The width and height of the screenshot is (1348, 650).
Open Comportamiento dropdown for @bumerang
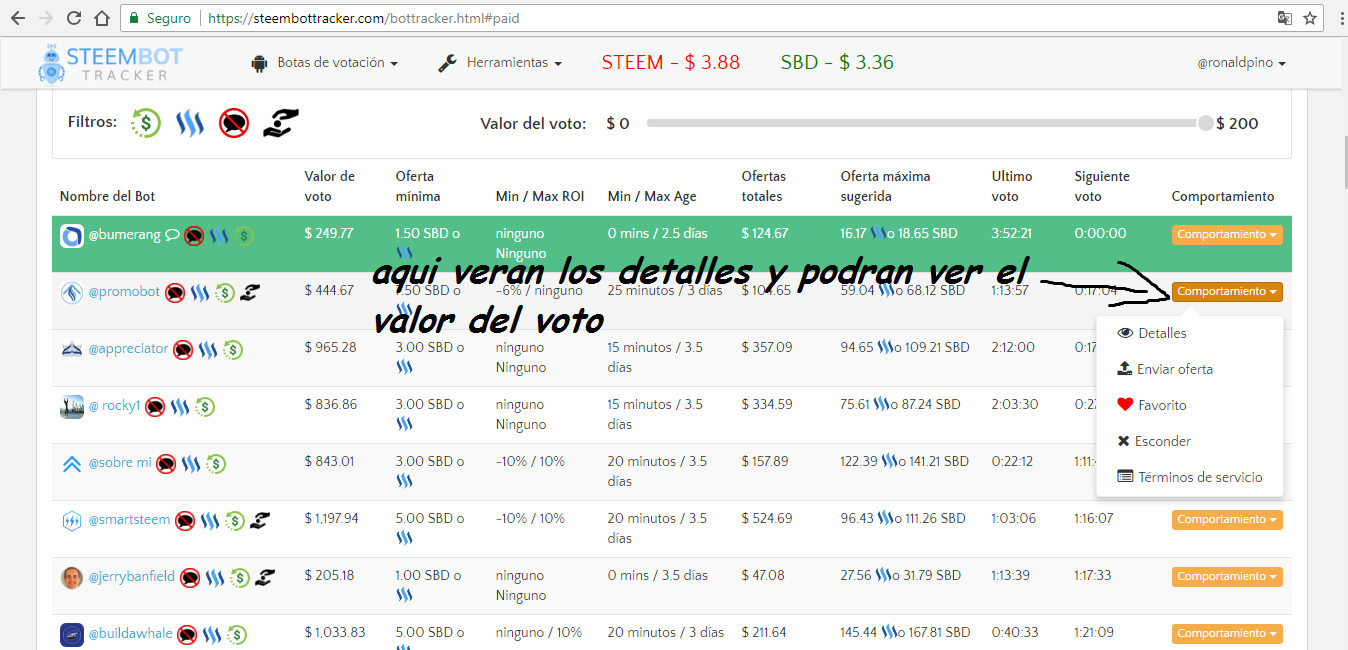pyautogui.click(x=1227, y=235)
